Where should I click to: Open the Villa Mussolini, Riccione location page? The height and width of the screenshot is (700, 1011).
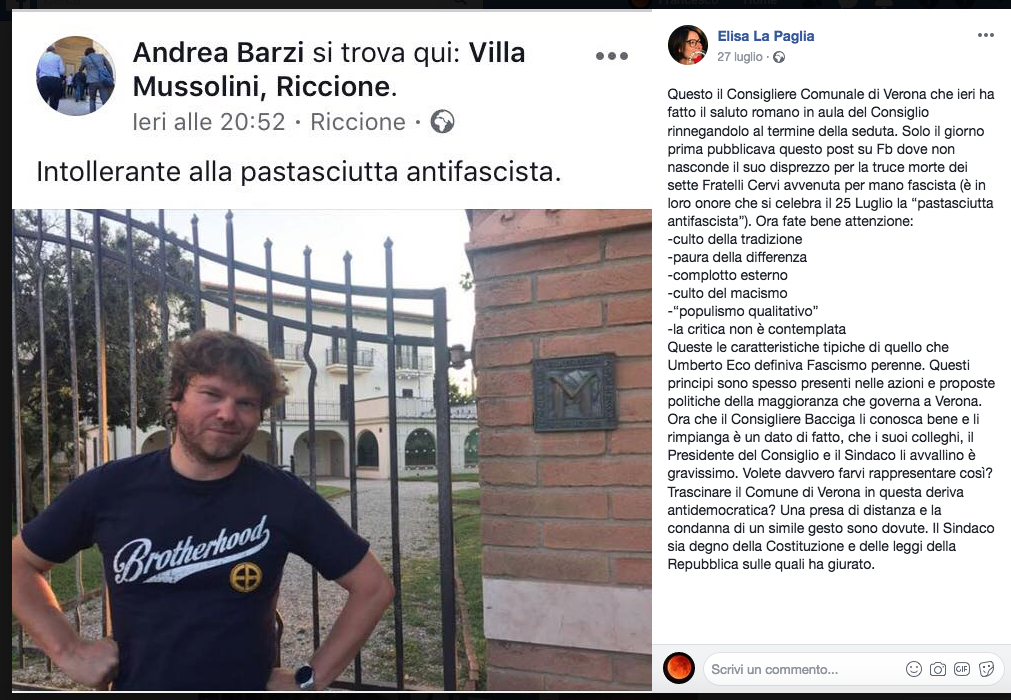[329, 70]
